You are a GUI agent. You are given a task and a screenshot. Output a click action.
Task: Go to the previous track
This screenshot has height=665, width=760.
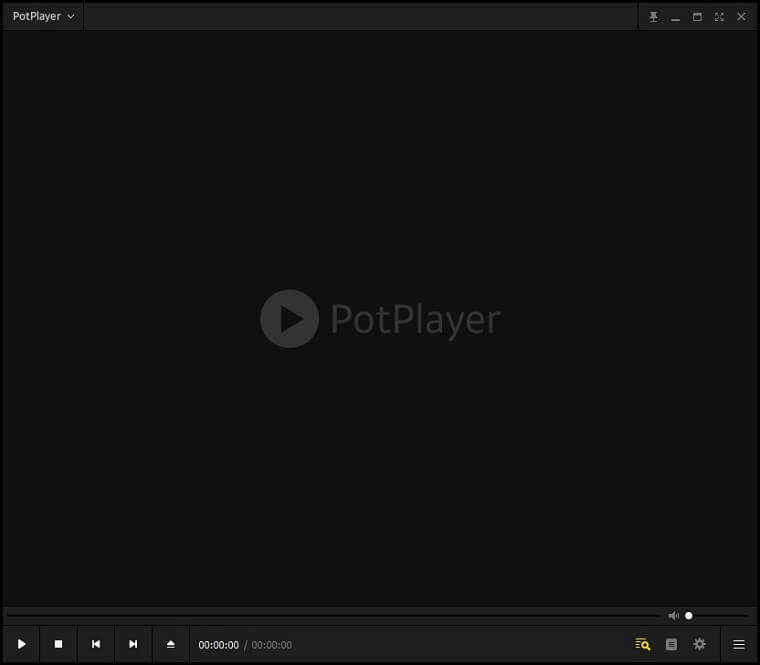[x=96, y=644]
